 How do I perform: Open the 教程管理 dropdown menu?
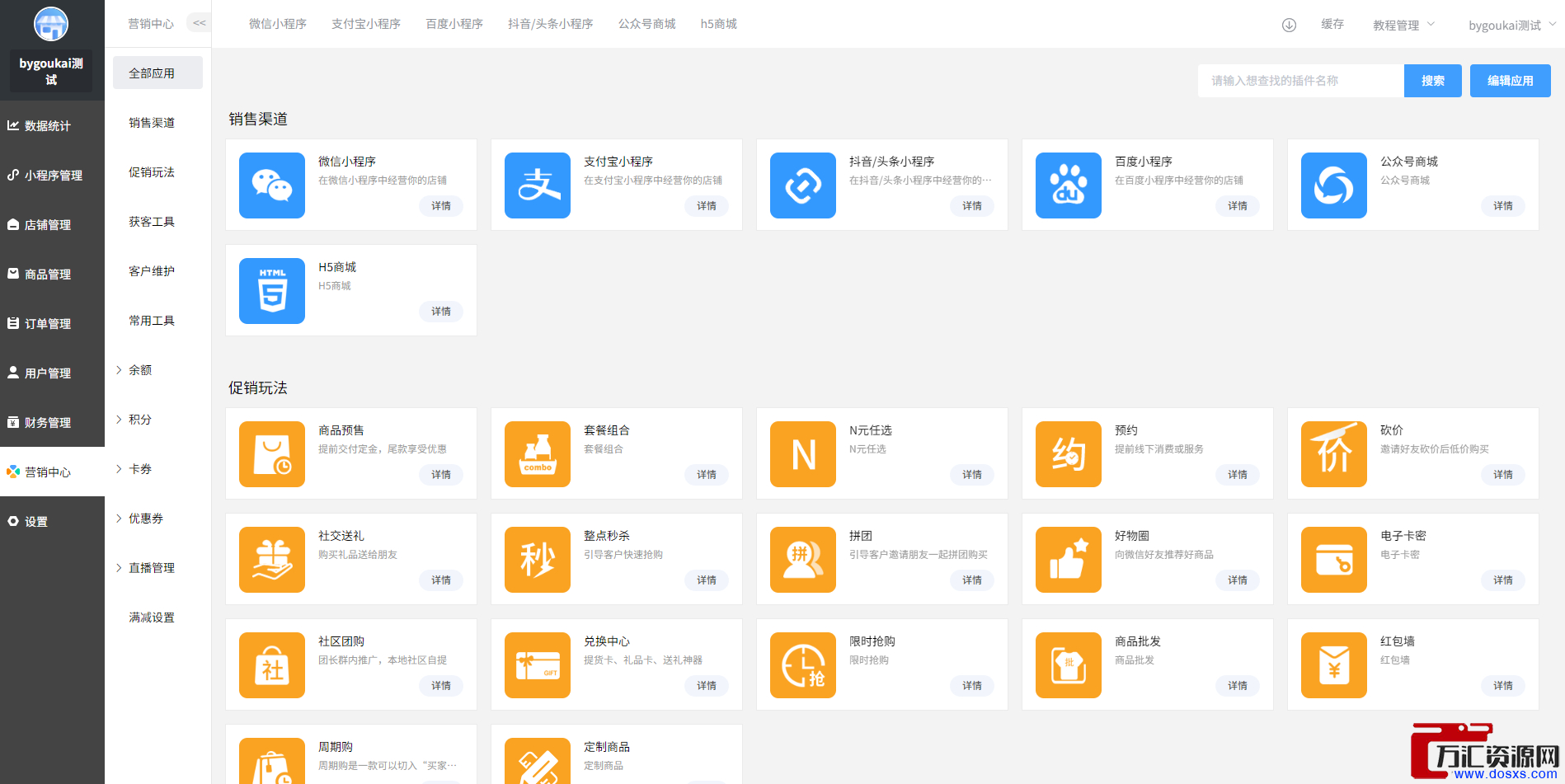click(x=1403, y=25)
